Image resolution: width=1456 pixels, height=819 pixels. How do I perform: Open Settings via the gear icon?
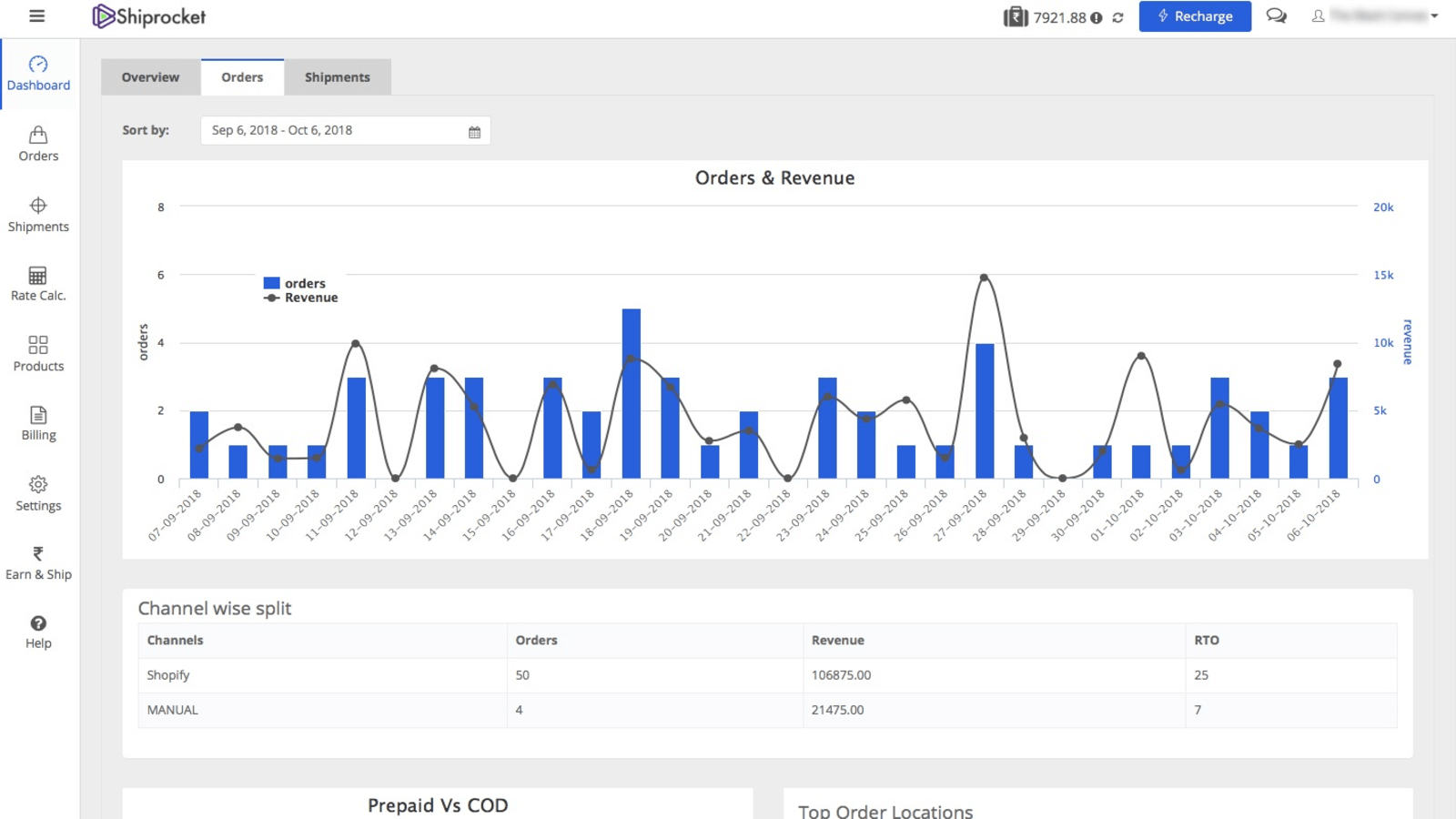point(37,492)
